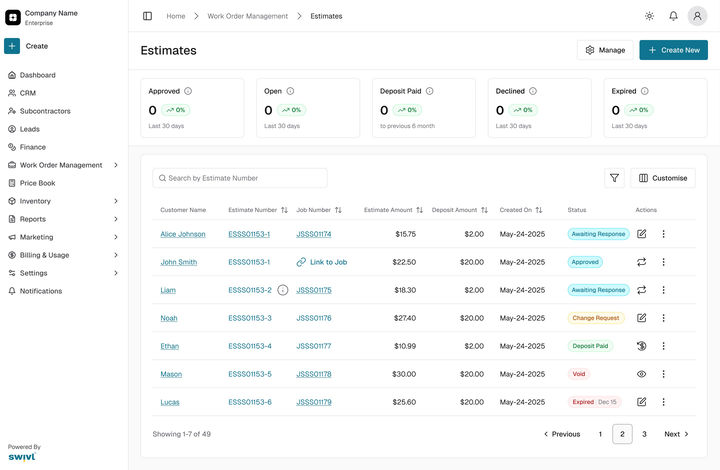This screenshot has height=470, width=720.
Task: Open Dashboard from the sidebar
Action: tap(32, 75)
